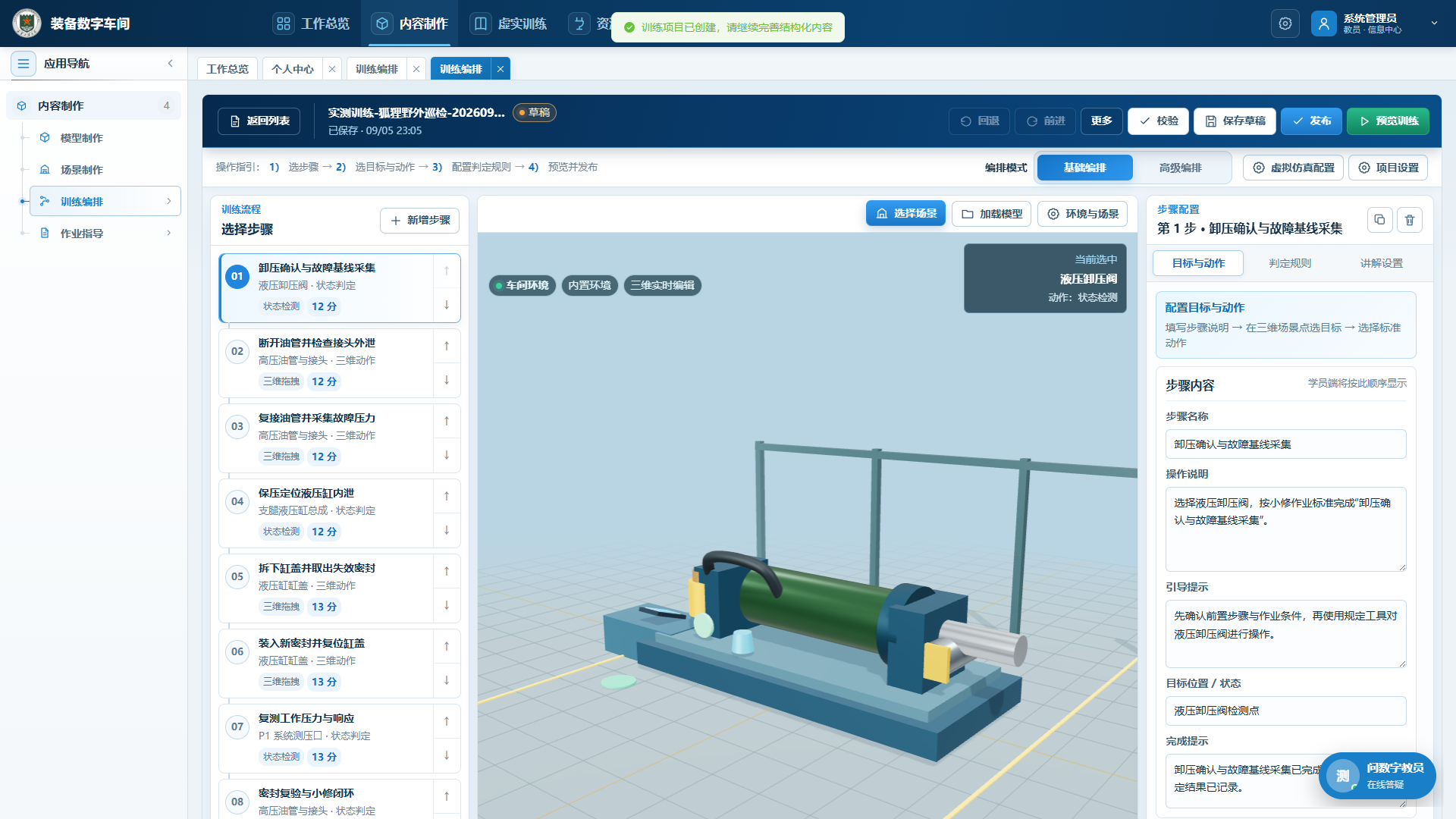Click the copy step icon
This screenshot has height=819, width=1456.
coord(1379,220)
